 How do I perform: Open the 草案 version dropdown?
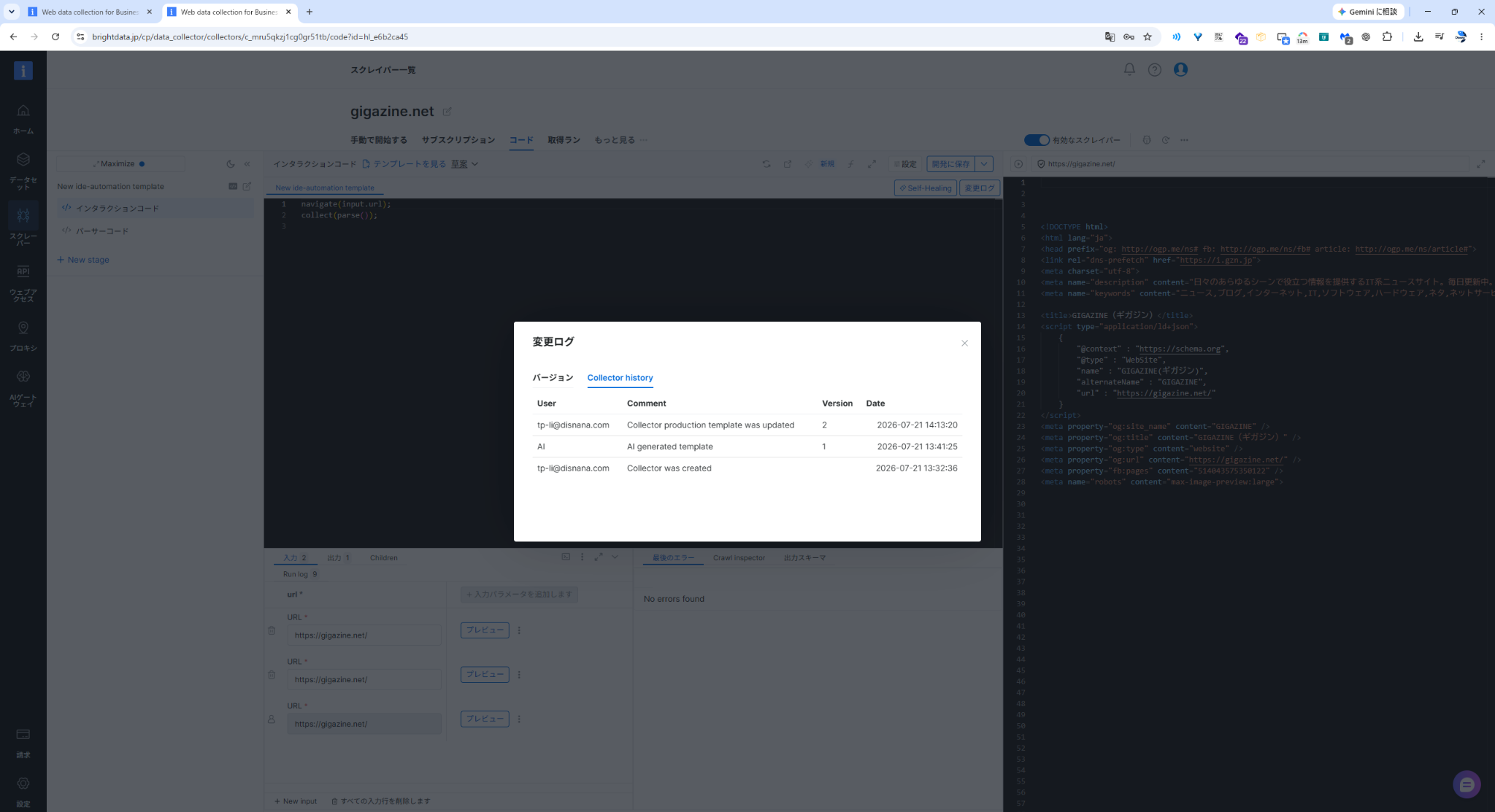click(464, 164)
